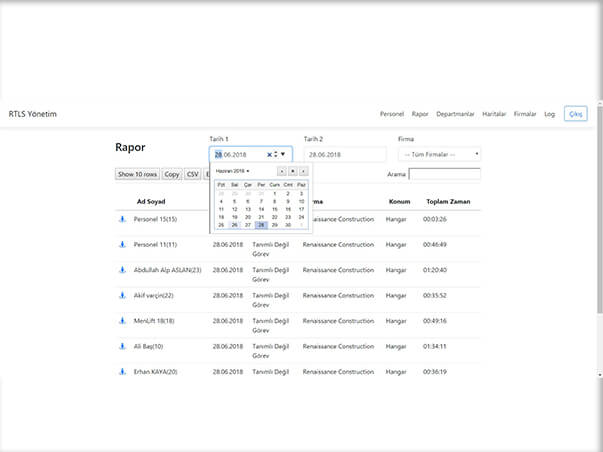Viewport: 603px width, 452px height.
Task: Toggle the Tarih 1 calendar dropdown arrow
Action: [283, 154]
